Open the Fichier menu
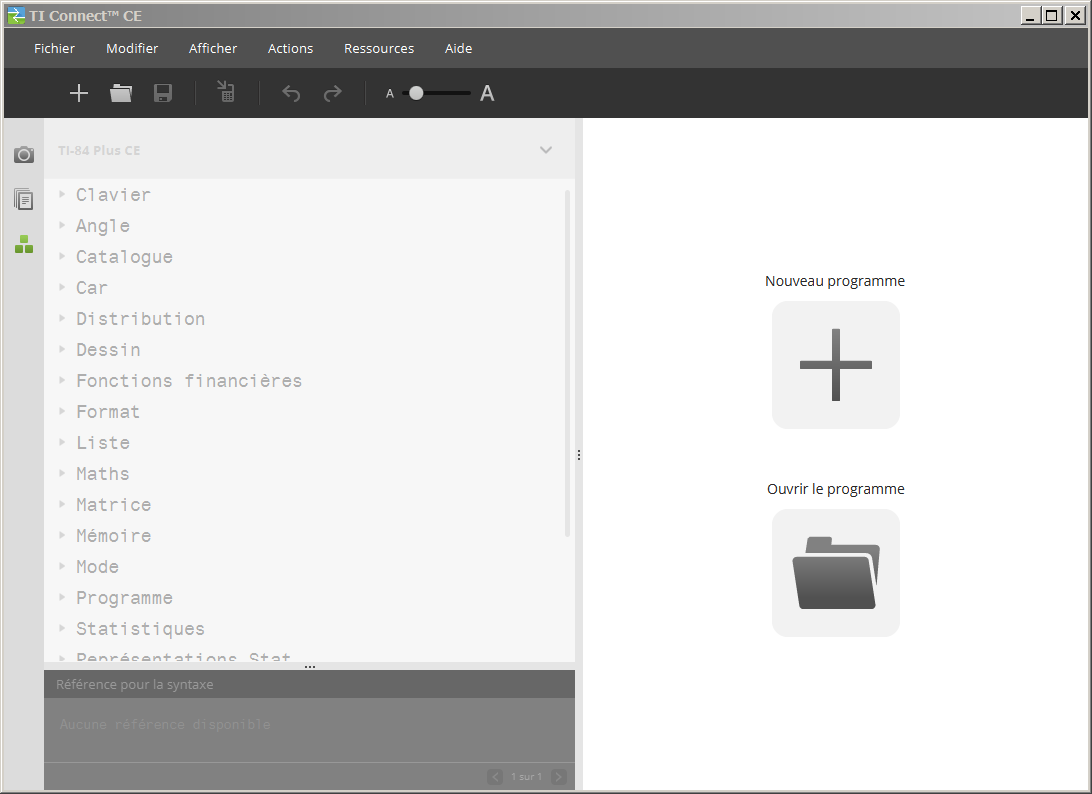The width and height of the screenshot is (1092, 794). (x=54, y=48)
